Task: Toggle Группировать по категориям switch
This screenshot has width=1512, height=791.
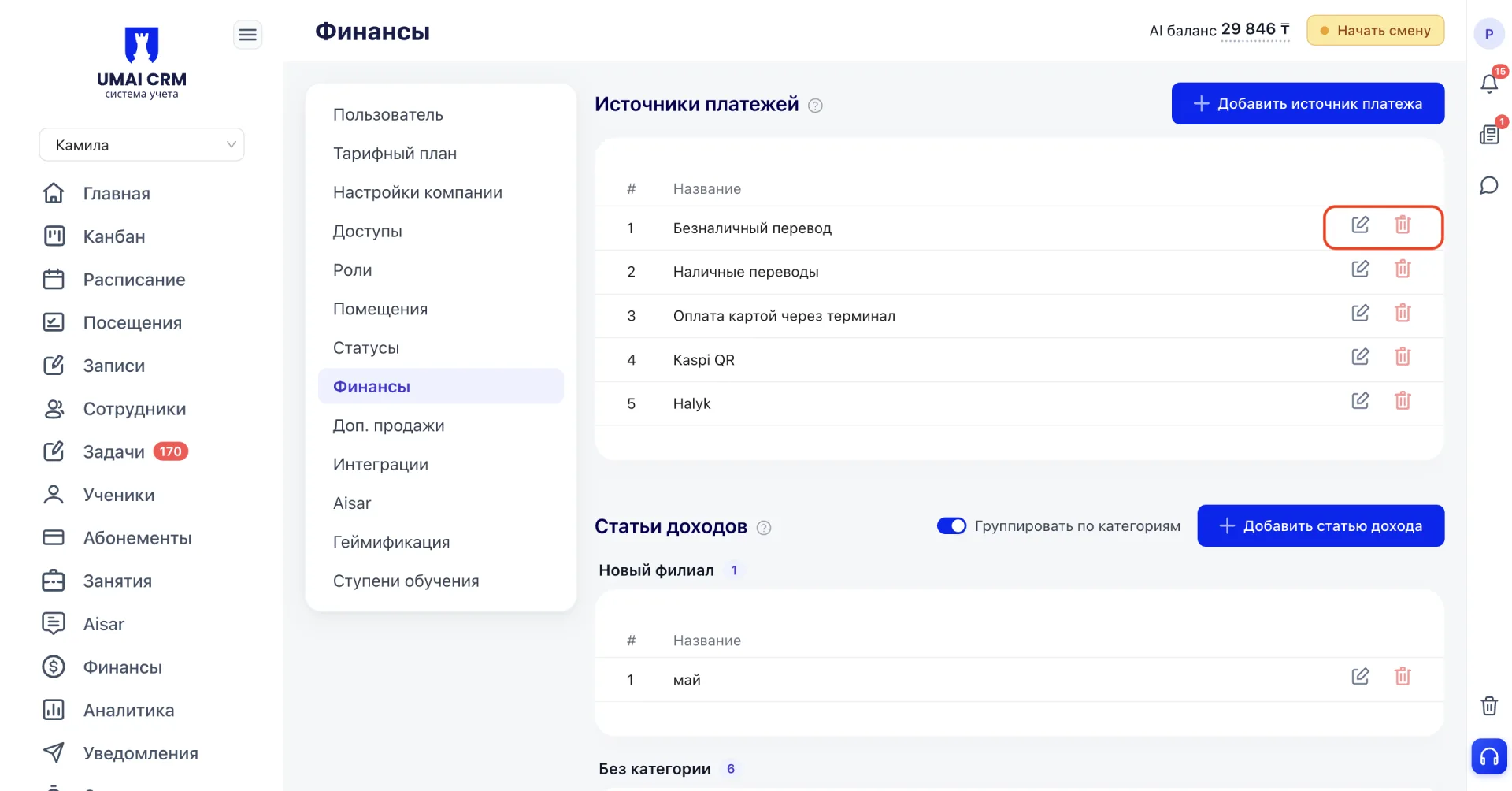Action: tap(951, 525)
